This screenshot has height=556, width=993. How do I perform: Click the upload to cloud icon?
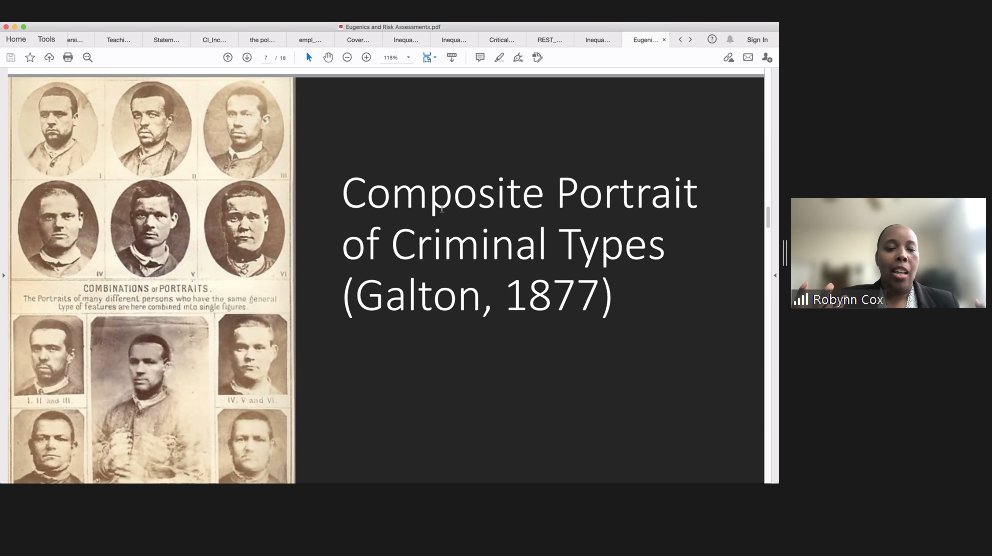tap(49, 58)
